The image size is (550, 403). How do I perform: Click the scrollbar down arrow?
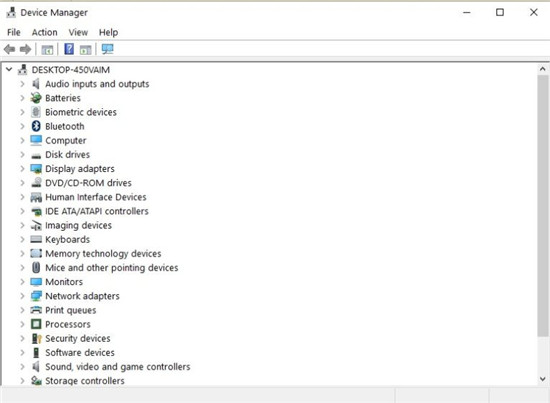point(543,379)
